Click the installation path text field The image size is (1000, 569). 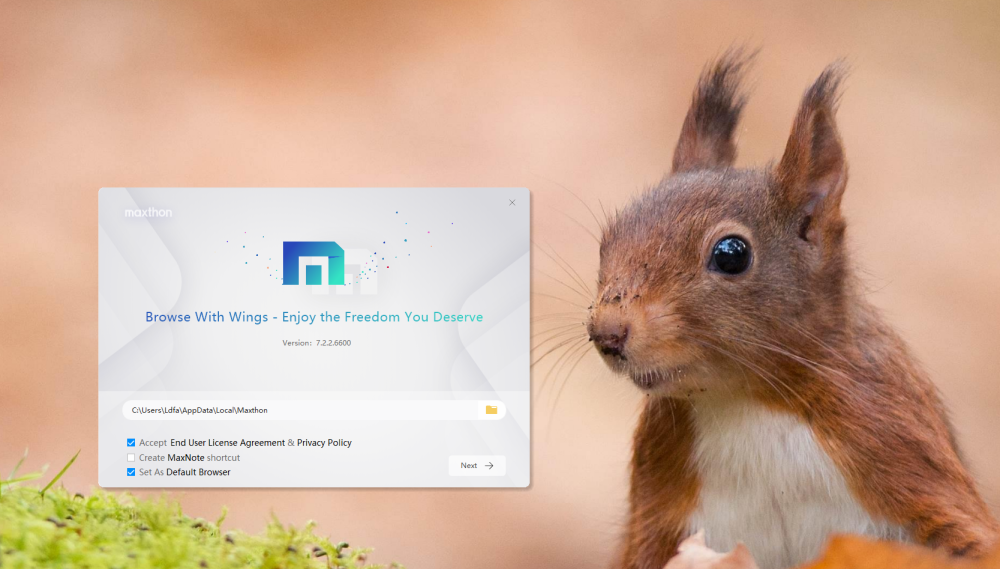click(x=300, y=410)
